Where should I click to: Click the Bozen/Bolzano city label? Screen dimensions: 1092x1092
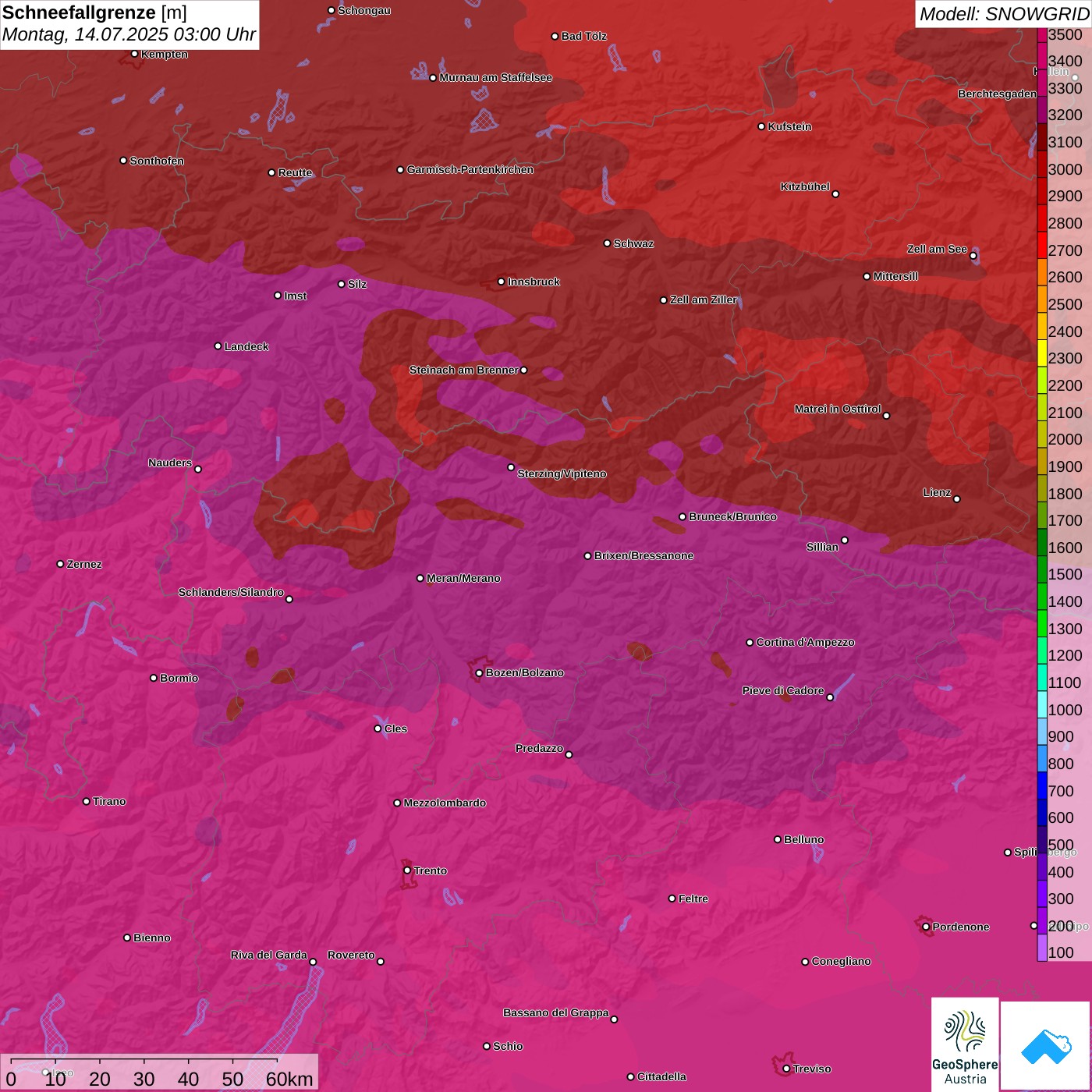click(x=524, y=672)
